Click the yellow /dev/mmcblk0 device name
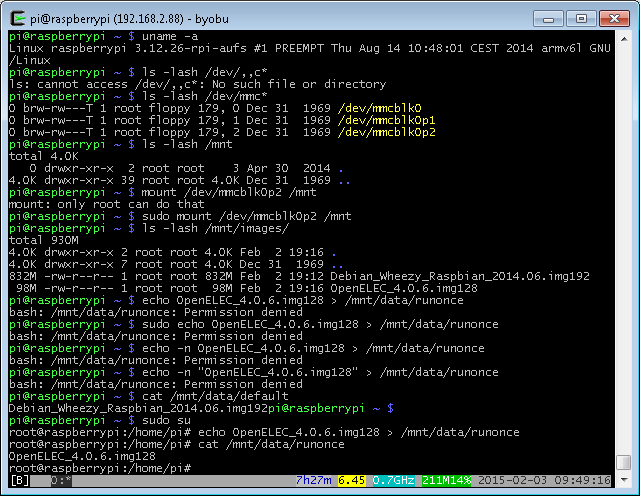 click(x=380, y=108)
